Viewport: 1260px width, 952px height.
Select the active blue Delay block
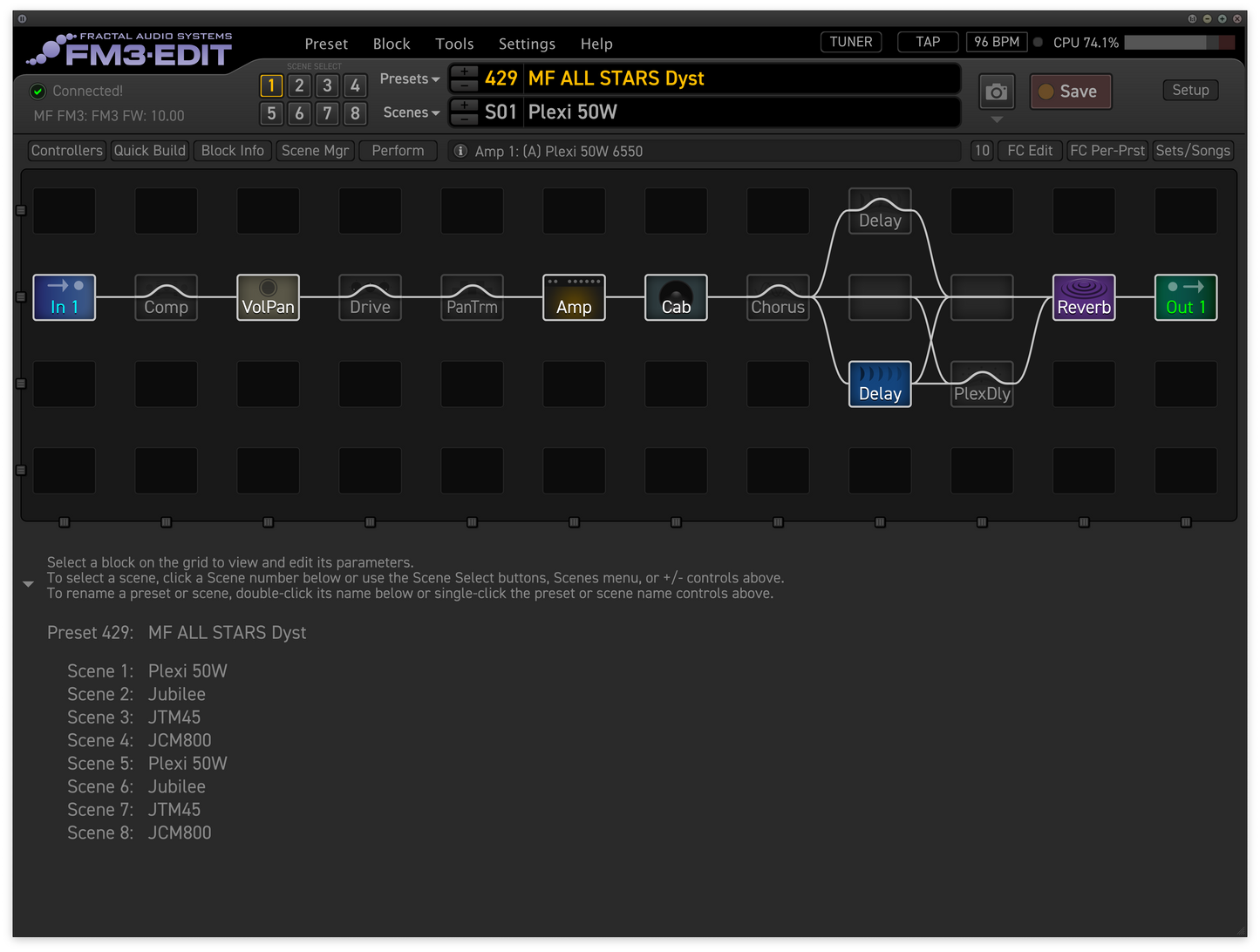coord(880,384)
